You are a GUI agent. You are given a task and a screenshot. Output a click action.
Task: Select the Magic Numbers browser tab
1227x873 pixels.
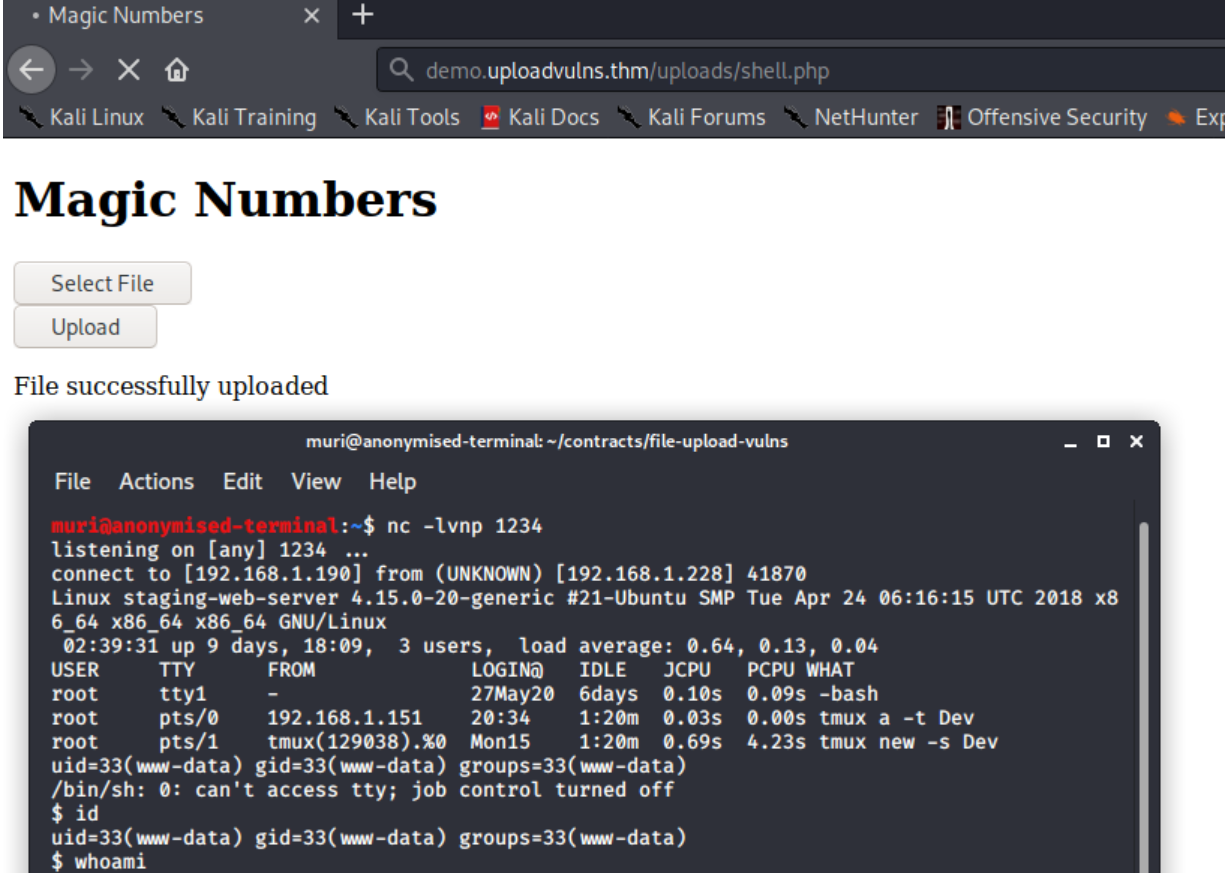pos(125,16)
